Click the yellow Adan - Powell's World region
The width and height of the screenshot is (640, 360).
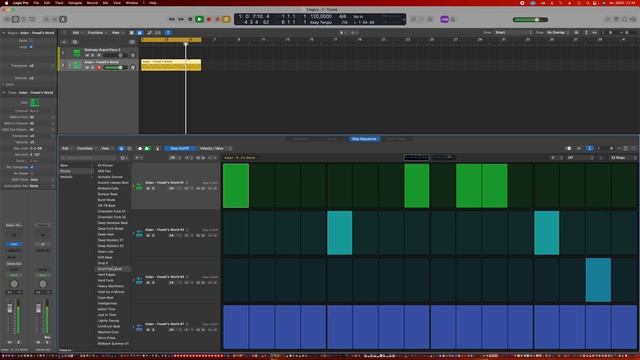point(171,65)
